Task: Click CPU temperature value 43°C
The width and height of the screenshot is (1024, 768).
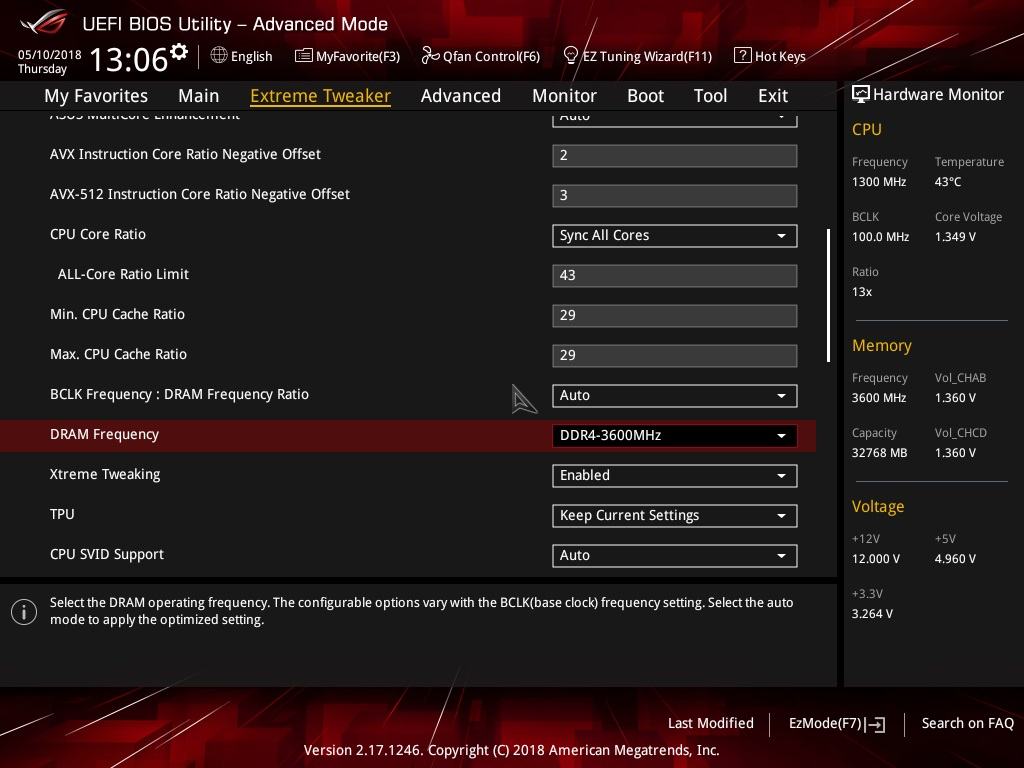Action: click(948, 182)
